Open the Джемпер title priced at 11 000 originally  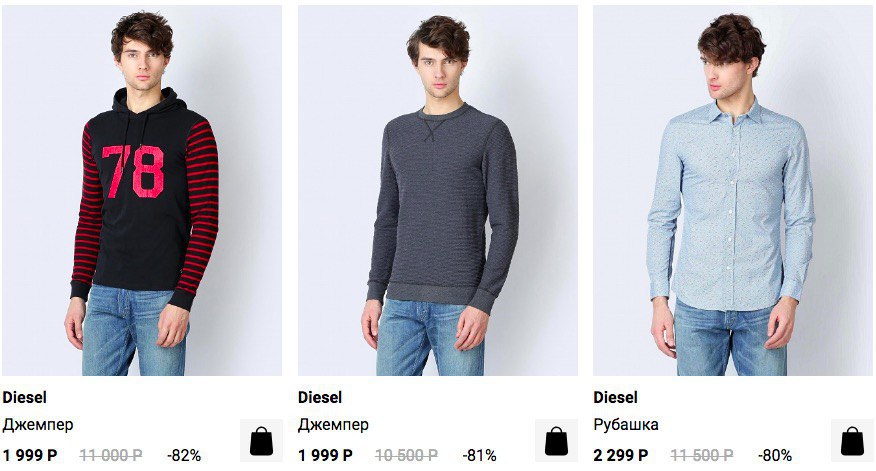(x=38, y=425)
